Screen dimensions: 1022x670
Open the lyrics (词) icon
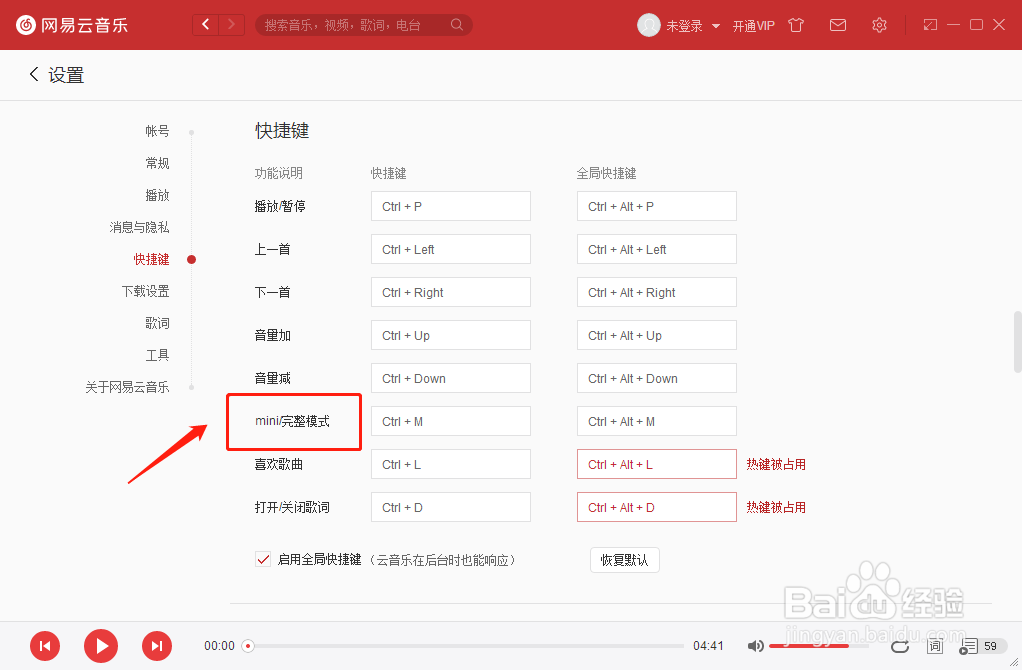(x=935, y=646)
